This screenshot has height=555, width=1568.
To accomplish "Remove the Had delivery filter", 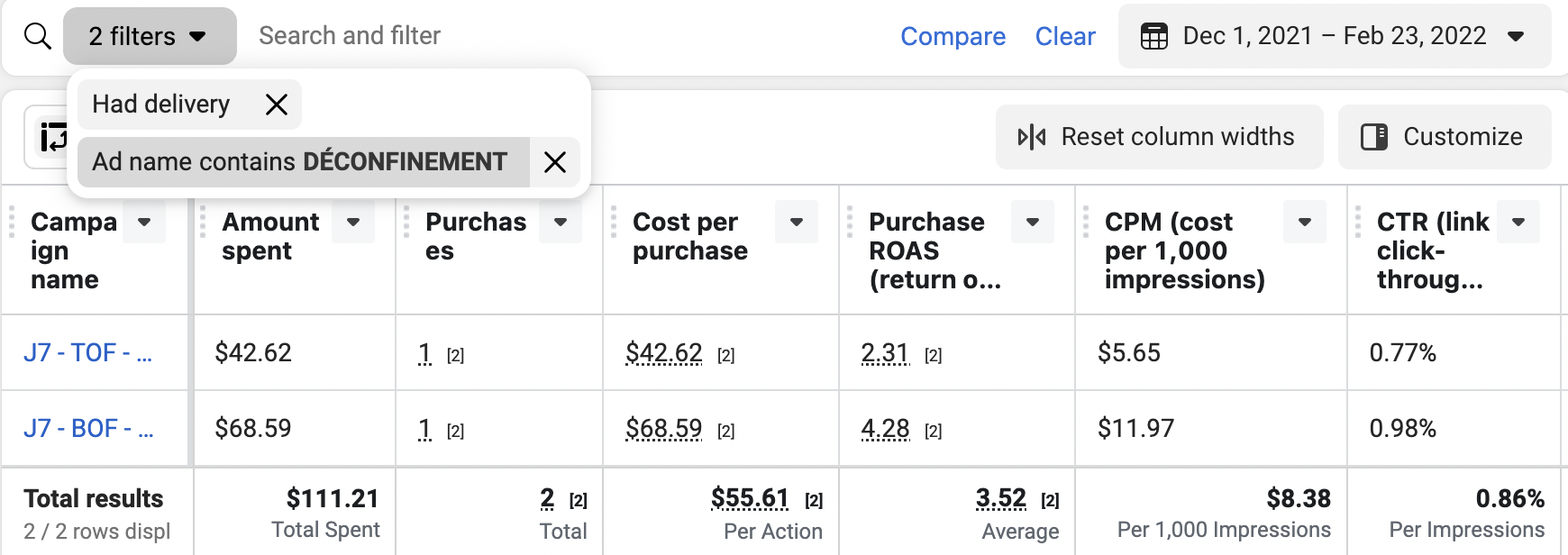I will click(277, 105).
